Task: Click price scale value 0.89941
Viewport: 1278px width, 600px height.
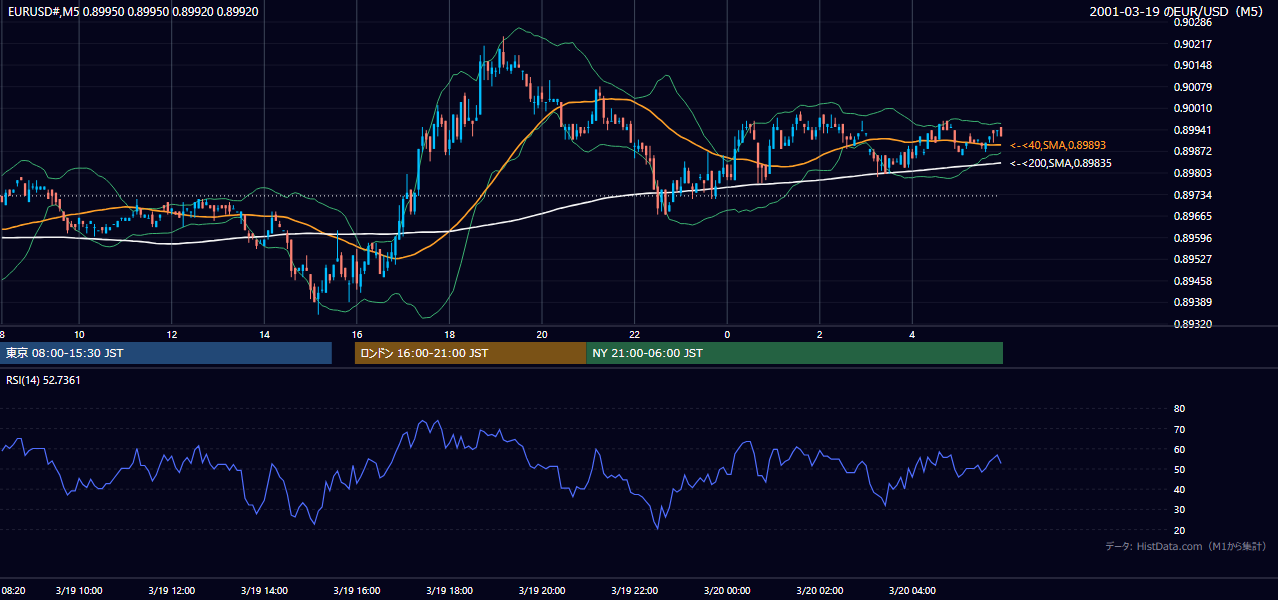Action: (1193, 130)
